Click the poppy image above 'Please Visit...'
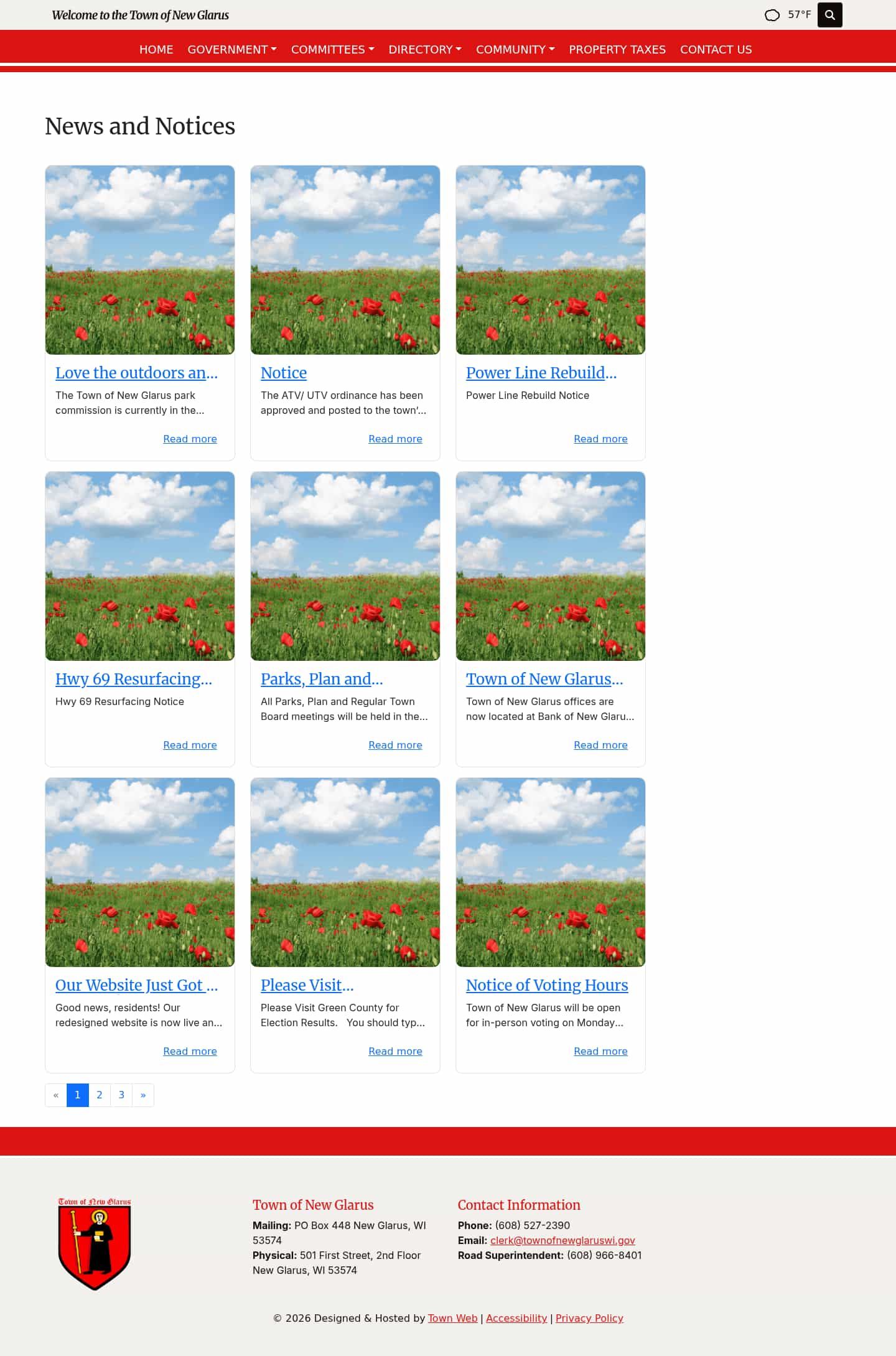 click(x=345, y=872)
